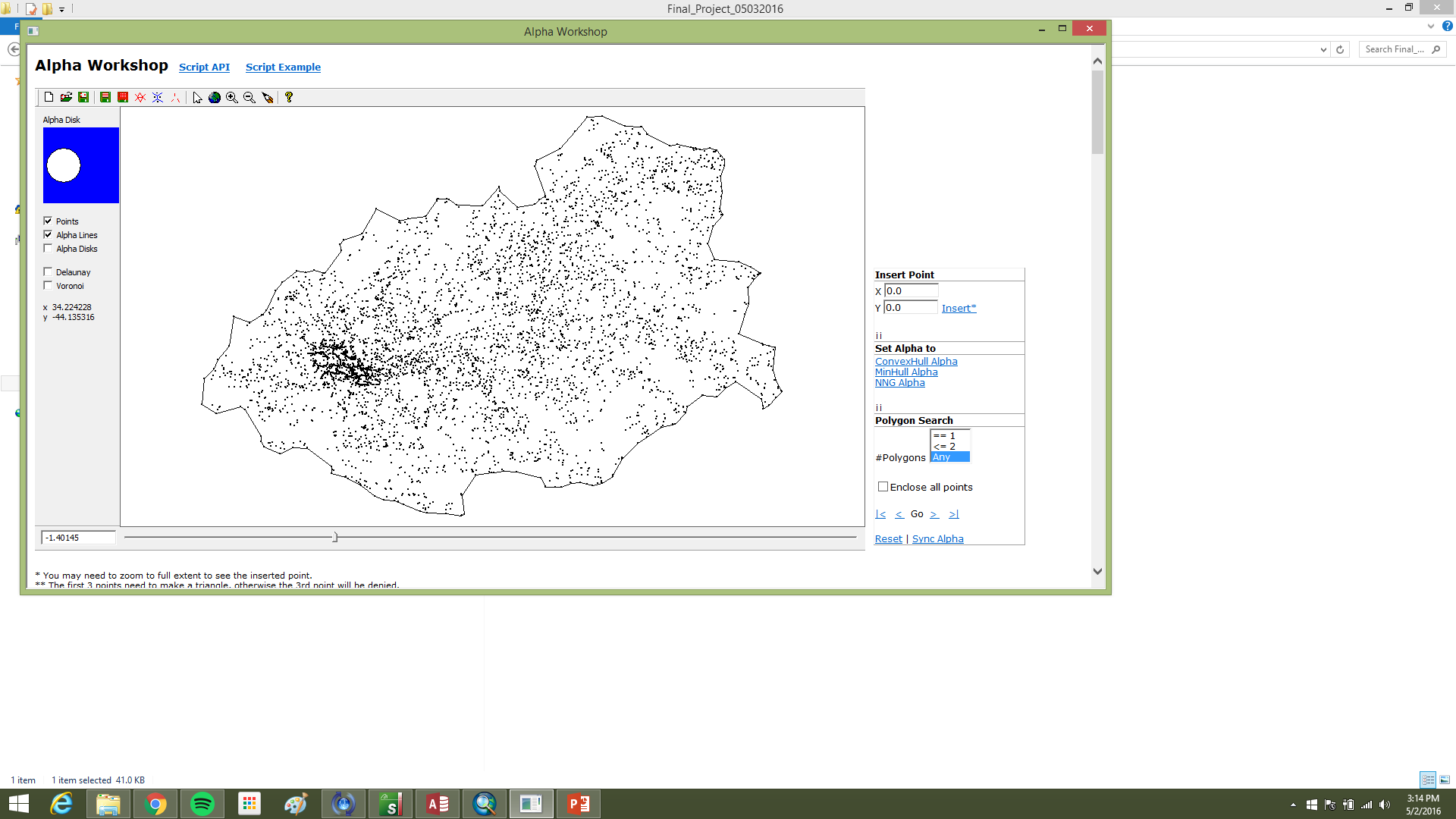Activate the Zoom Out magnifier tool
This screenshot has height=819, width=1456.
[249, 97]
